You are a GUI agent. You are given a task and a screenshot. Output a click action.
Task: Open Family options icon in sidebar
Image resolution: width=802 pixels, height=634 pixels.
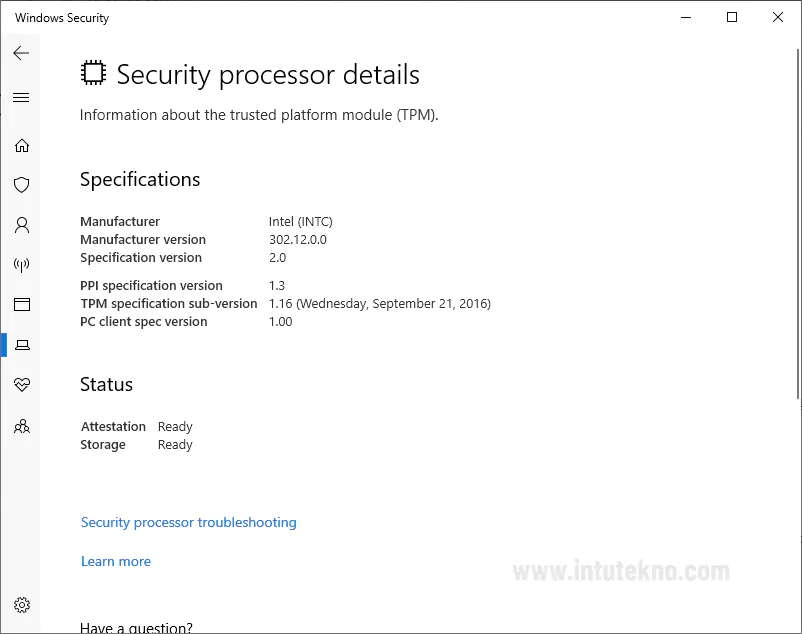coord(21,426)
